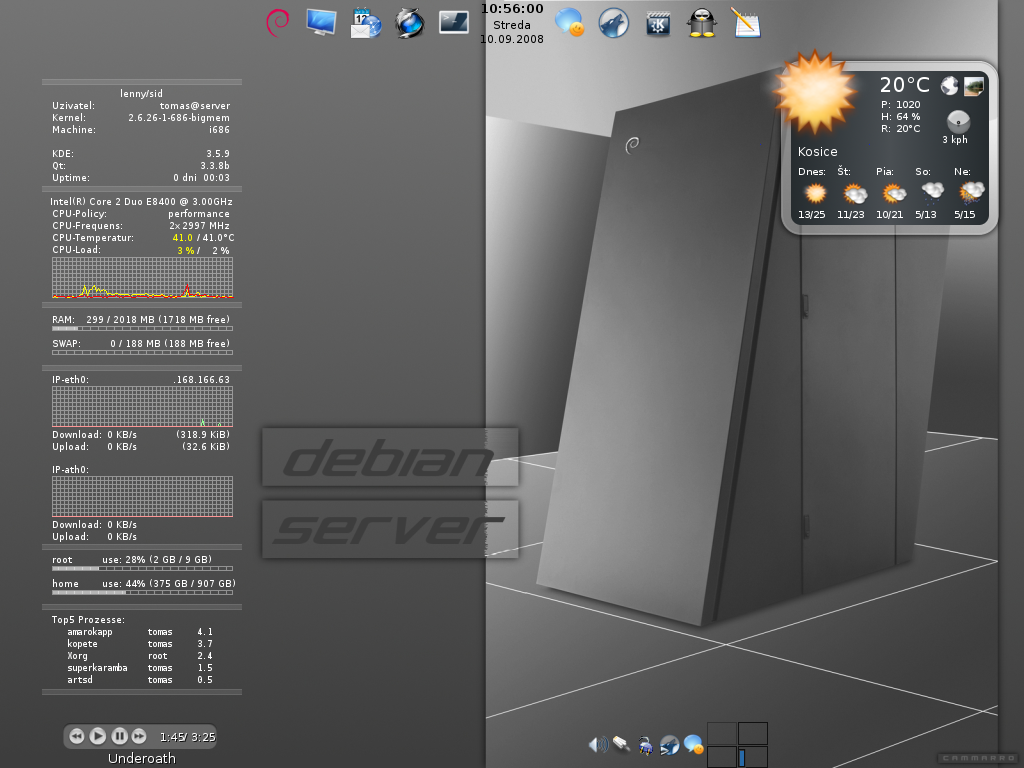Select the Pia forecast icon
The width and height of the screenshot is (1024, 768).
pos(893,193)
